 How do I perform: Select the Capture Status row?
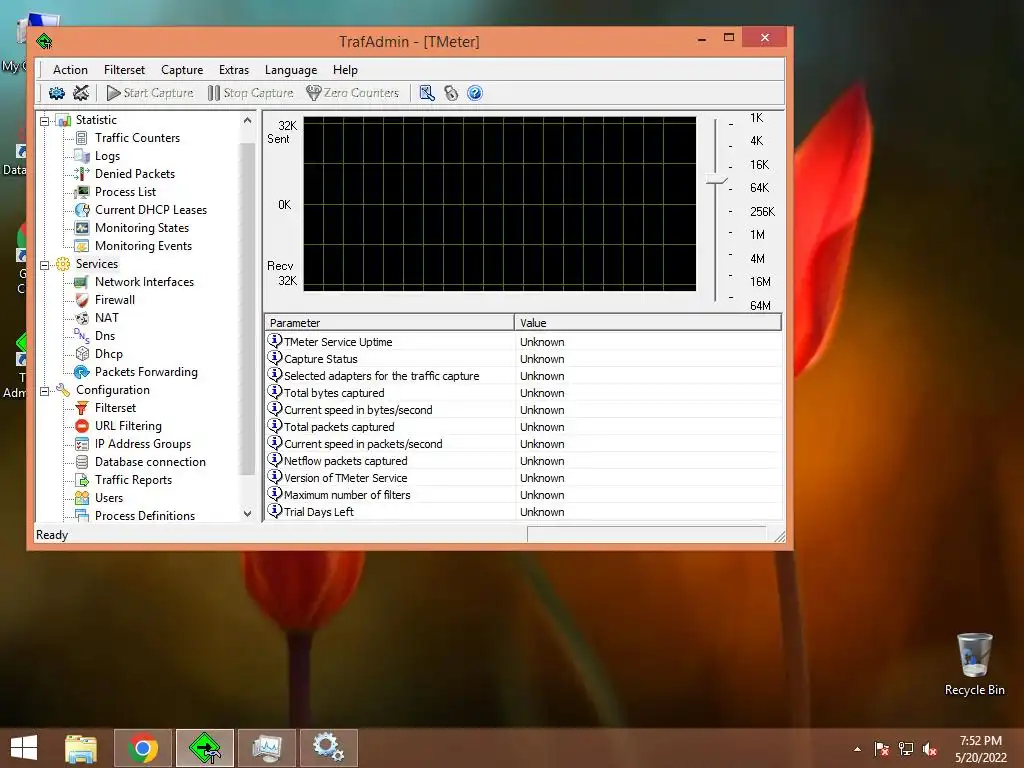pos(523,359)
